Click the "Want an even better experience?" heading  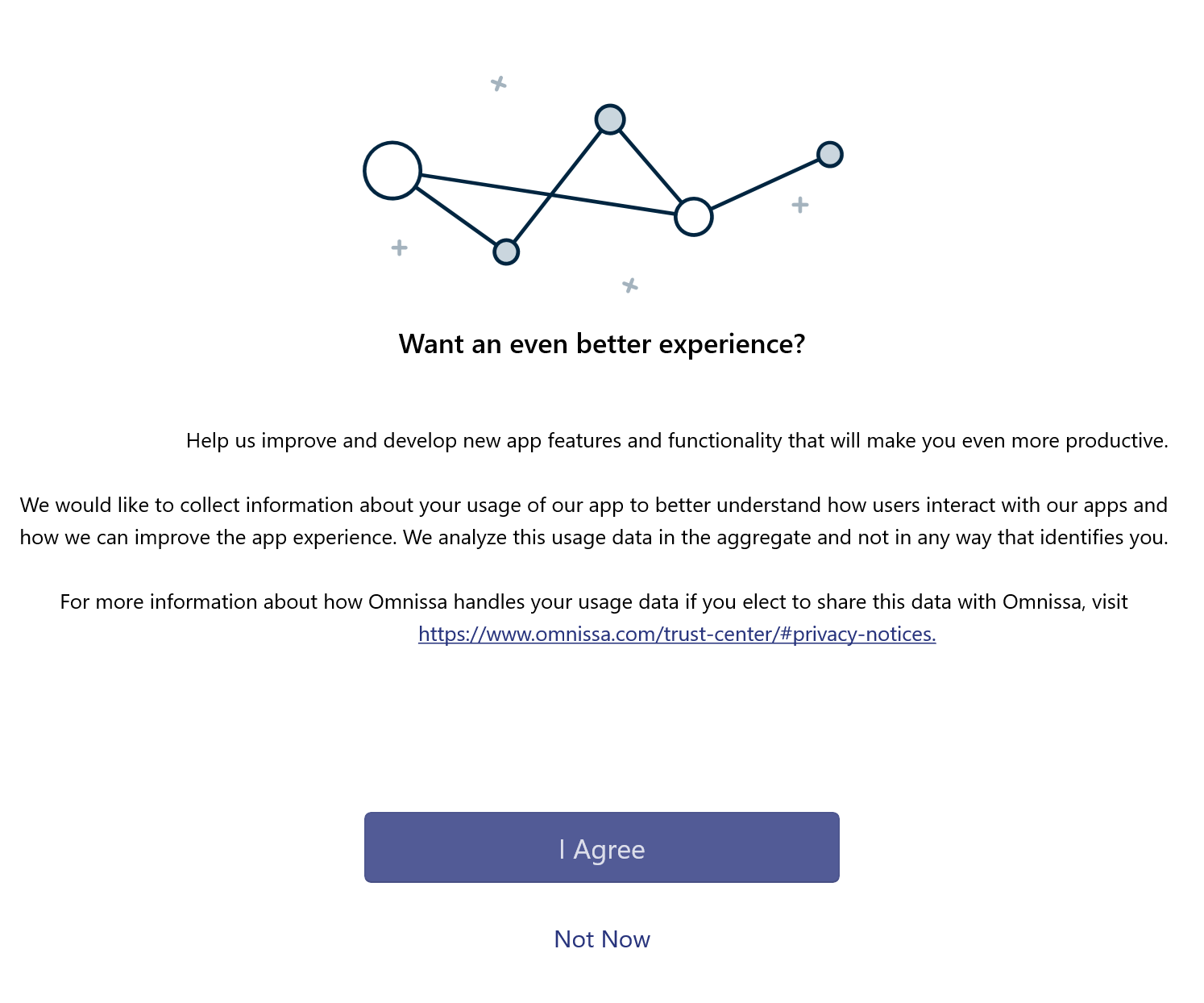pos(601,344)
